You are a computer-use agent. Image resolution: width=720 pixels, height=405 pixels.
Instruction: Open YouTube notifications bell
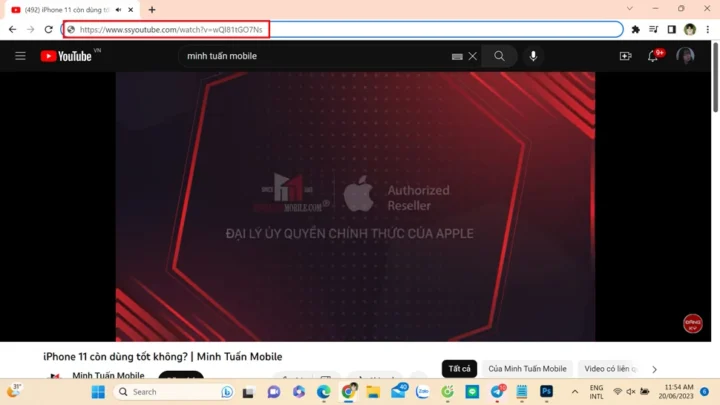[x=652, y=56]
